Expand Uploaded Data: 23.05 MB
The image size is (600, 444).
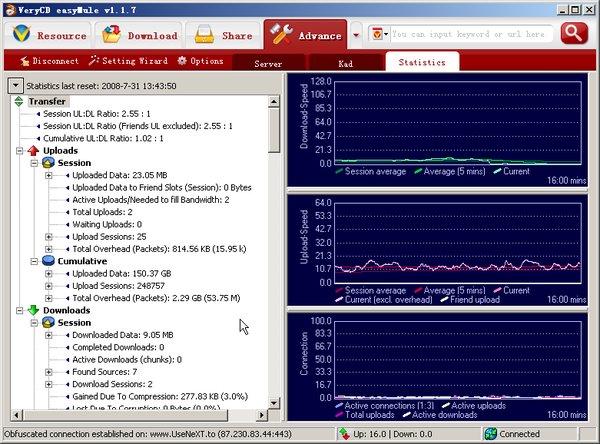click(49, 175)
